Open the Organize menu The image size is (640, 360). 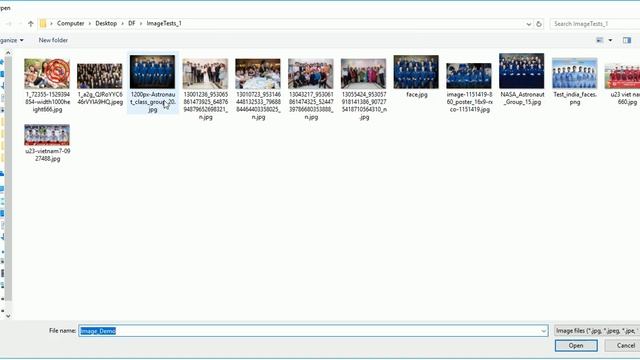point(11,40)
